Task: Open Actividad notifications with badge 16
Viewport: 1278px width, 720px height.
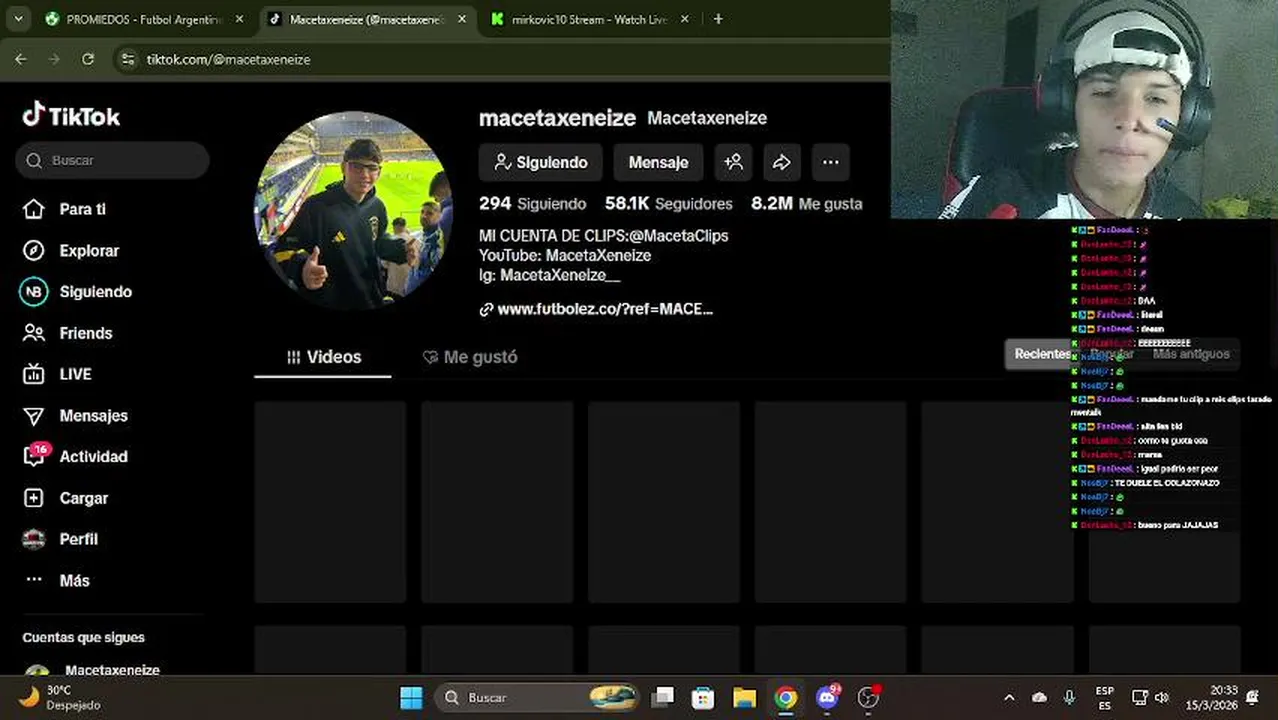Action: pyautogui.click(x=93, y=456)
